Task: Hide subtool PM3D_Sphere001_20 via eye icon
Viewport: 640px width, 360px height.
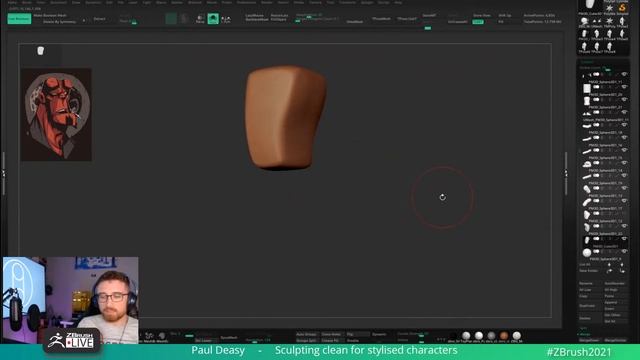Action: [x=624, y=87]
